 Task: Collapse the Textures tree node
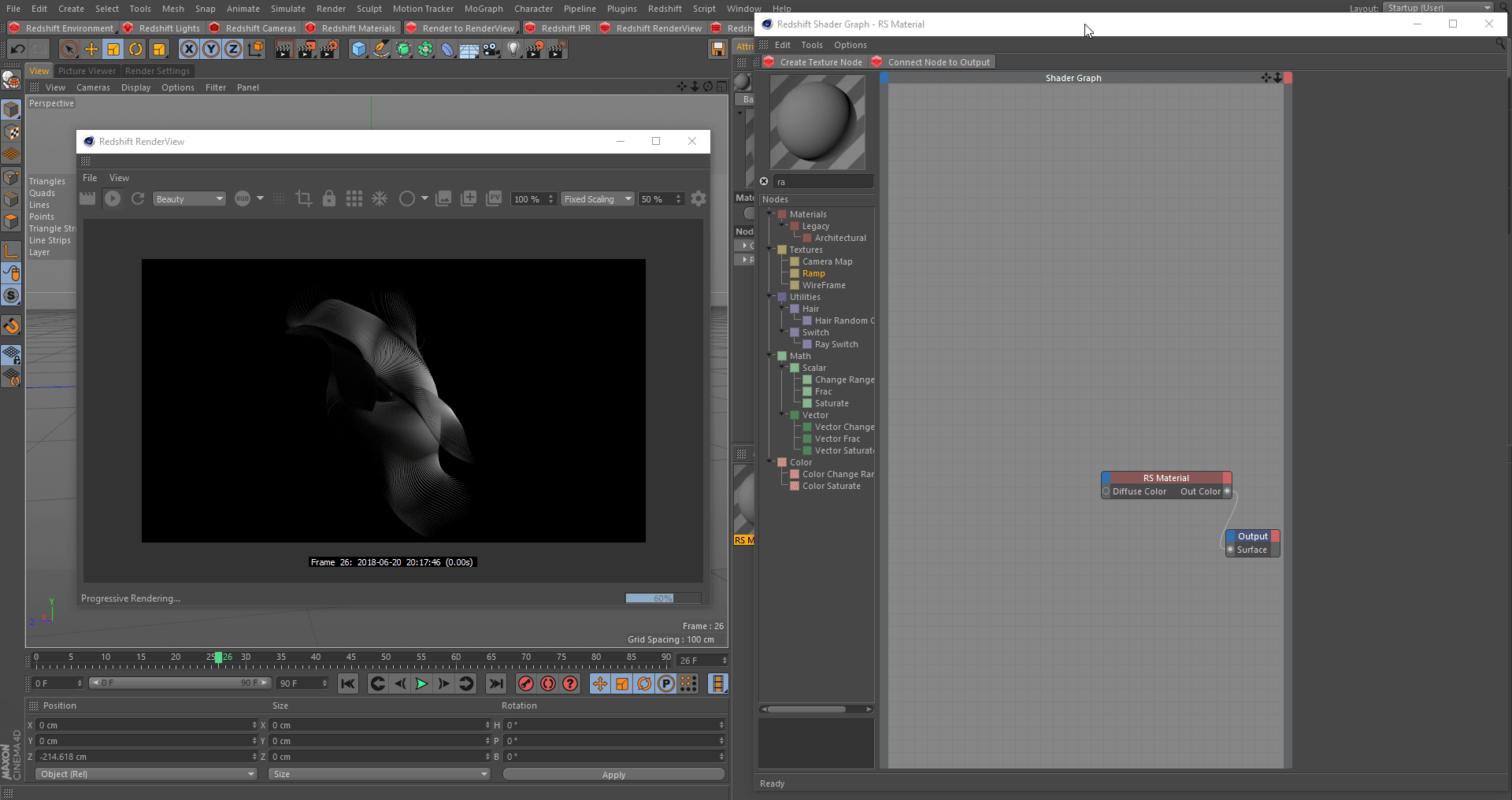[770, 250]
